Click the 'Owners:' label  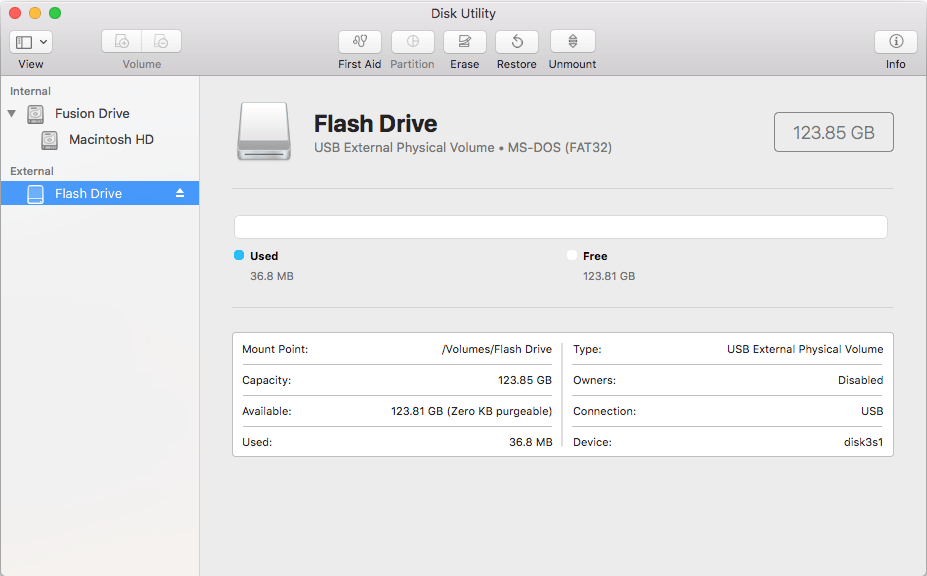click(x=594, y=380)
